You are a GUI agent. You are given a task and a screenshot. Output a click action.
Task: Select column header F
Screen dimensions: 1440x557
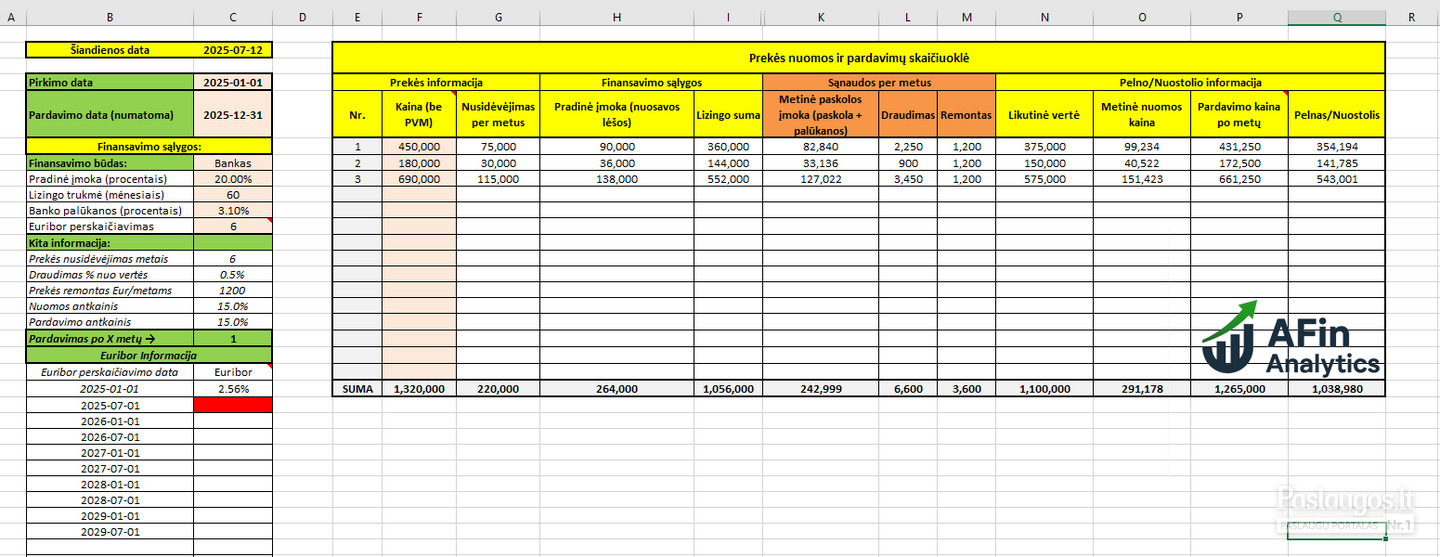click(x=419, y=18)
